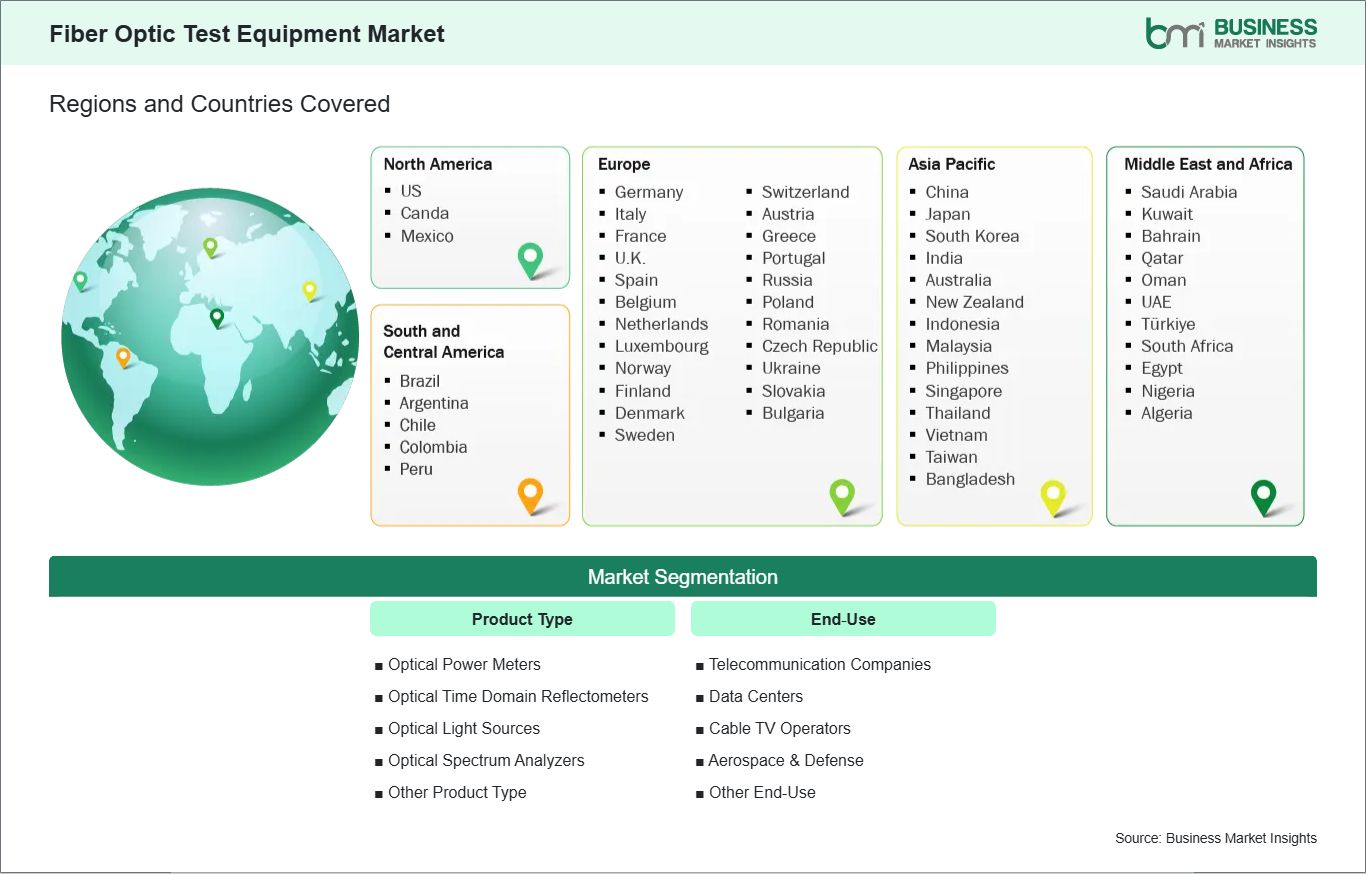Click the orange pin in South America box

pos(530,494)
